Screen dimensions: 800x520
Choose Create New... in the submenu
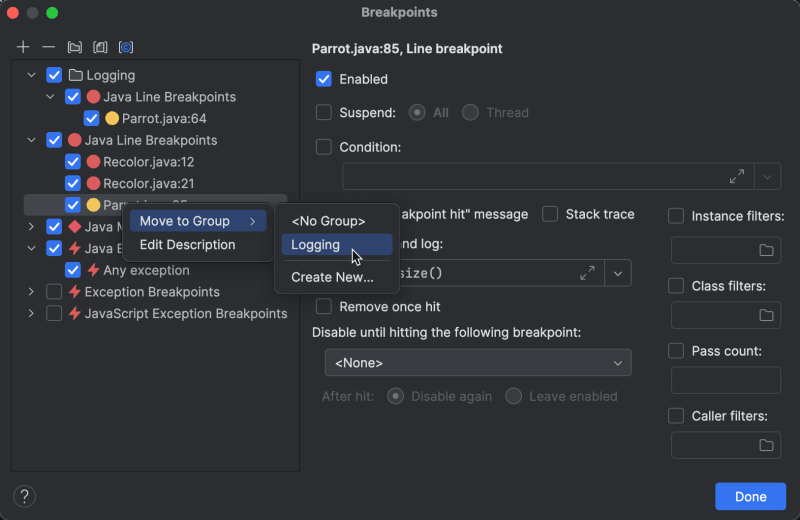(x=332, y=277)
